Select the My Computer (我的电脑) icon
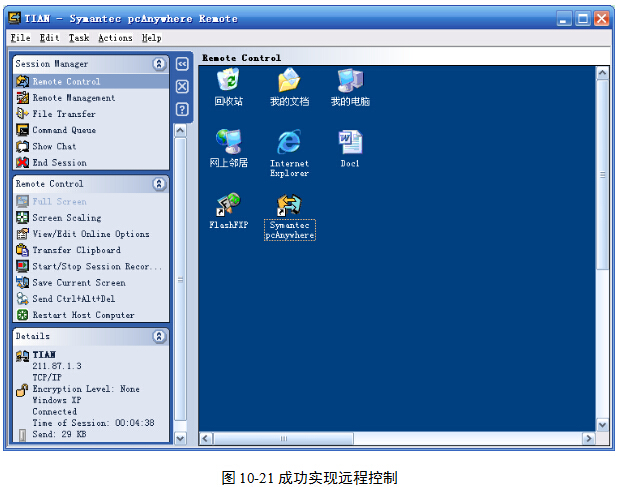The image size is (619, 487). pos(350,88)
